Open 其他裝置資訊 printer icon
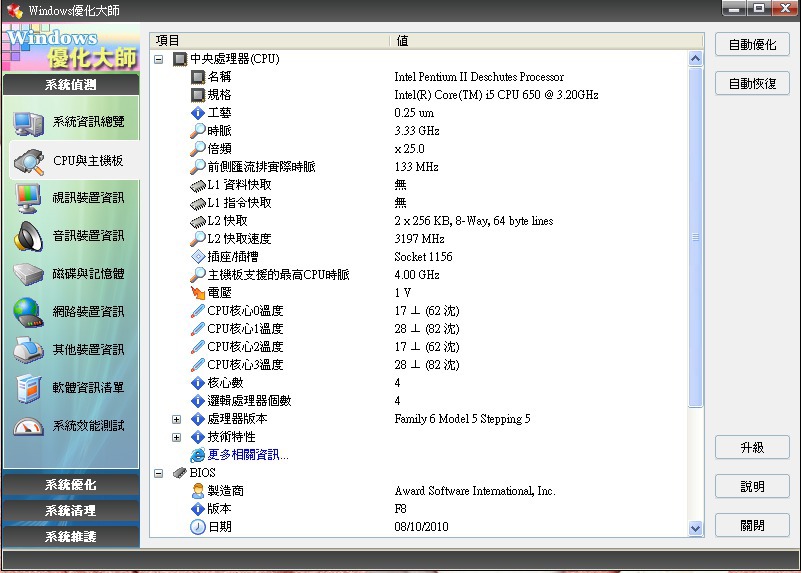The image size is (801, 573). (x=28, y=350)
